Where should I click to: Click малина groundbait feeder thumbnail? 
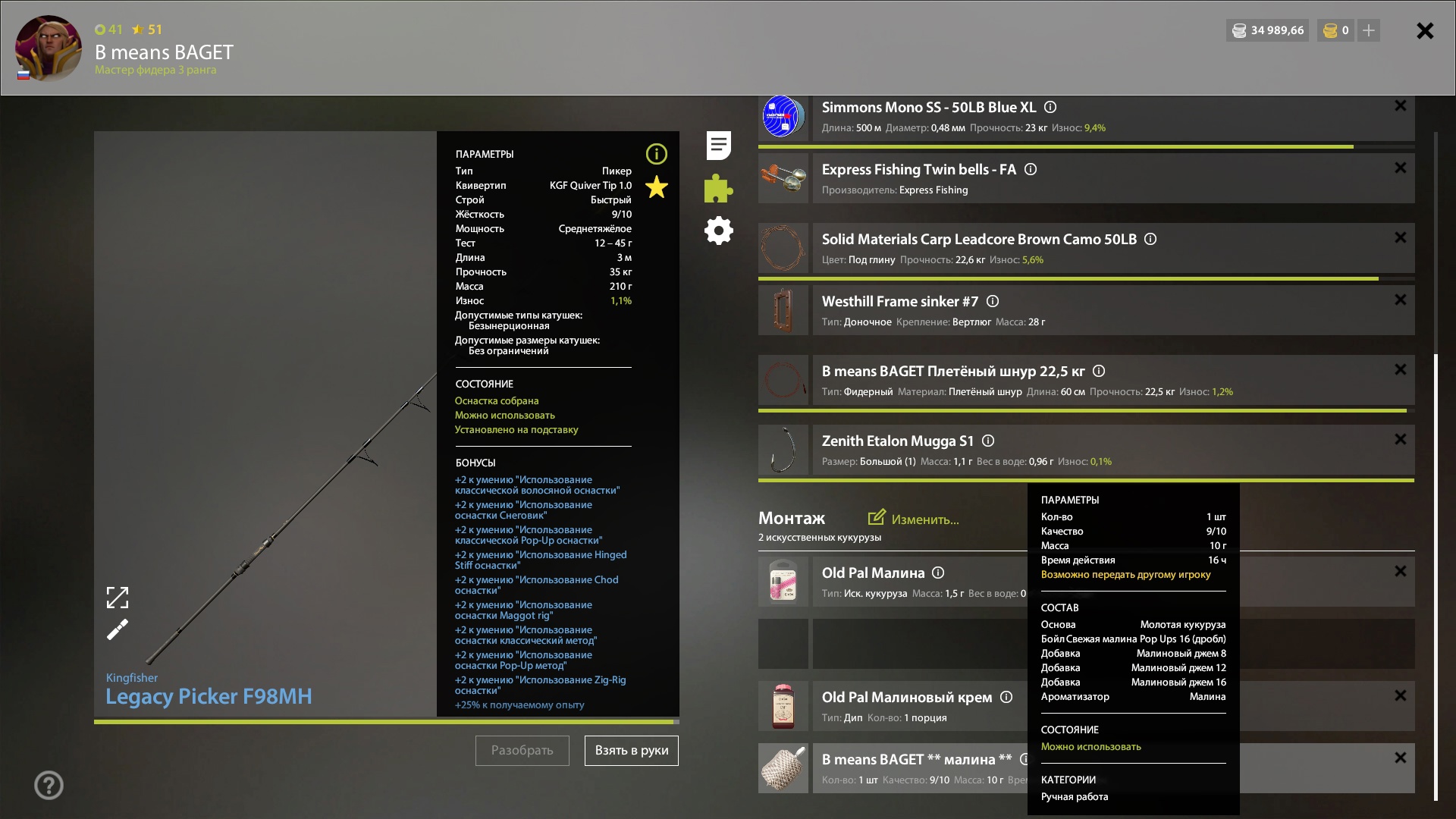[783, 768]
